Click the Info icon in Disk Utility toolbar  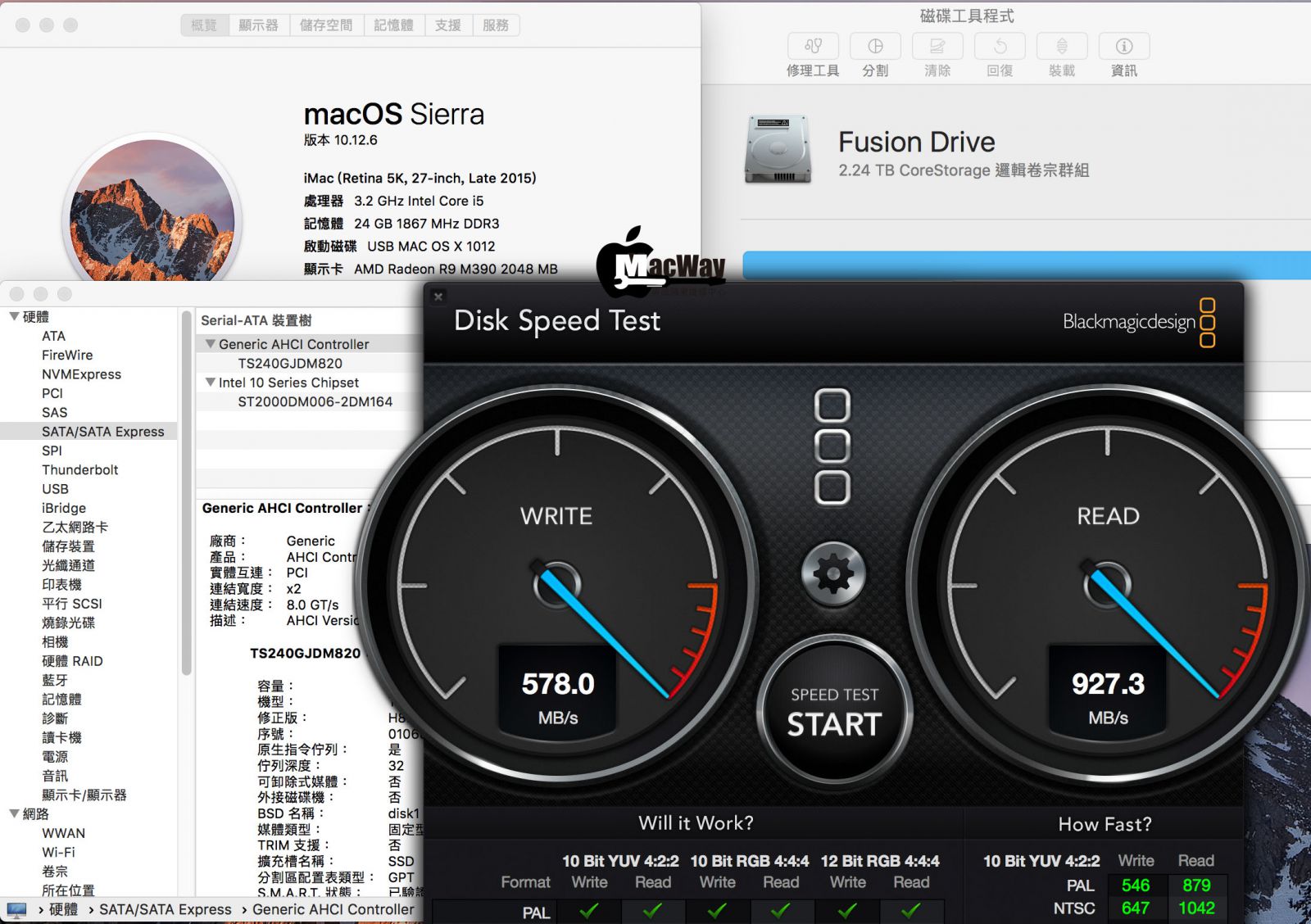pyautogui.click(x=1124, y=46)
